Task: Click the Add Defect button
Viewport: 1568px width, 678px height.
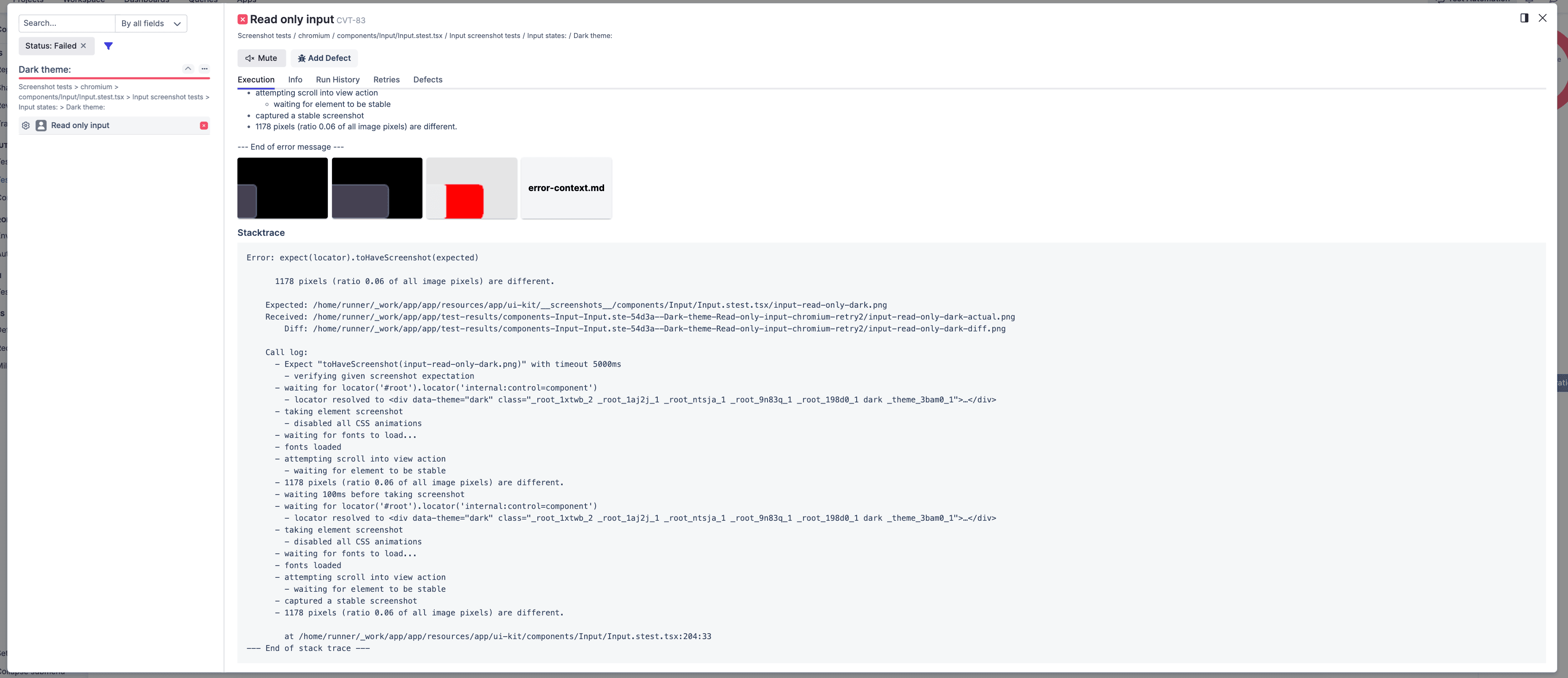Action: click(324, 58)
